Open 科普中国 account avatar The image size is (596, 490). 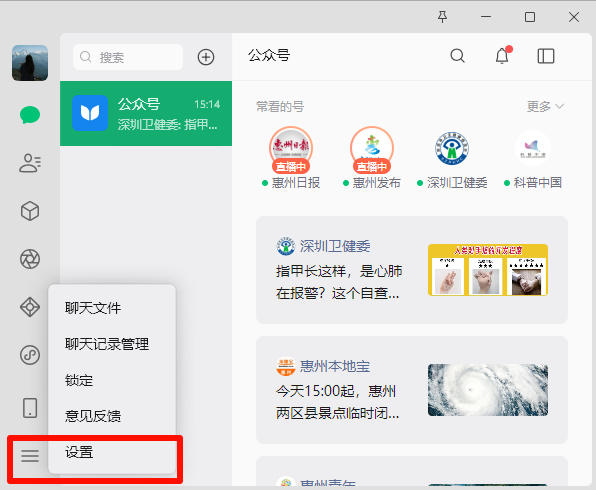[x=533, y=148]
